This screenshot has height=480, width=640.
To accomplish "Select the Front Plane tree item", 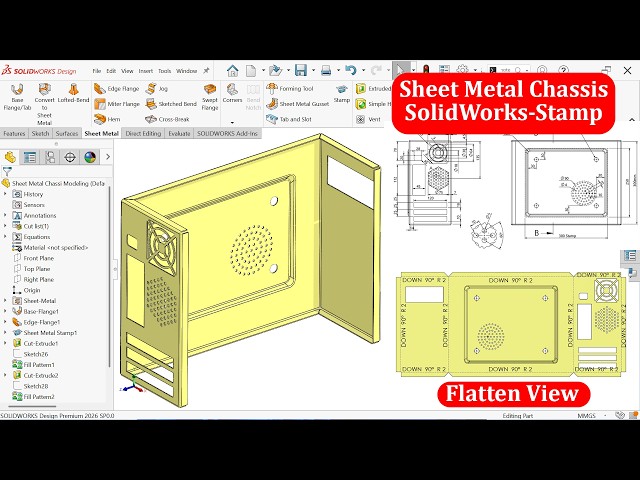I will coord(33,258).
